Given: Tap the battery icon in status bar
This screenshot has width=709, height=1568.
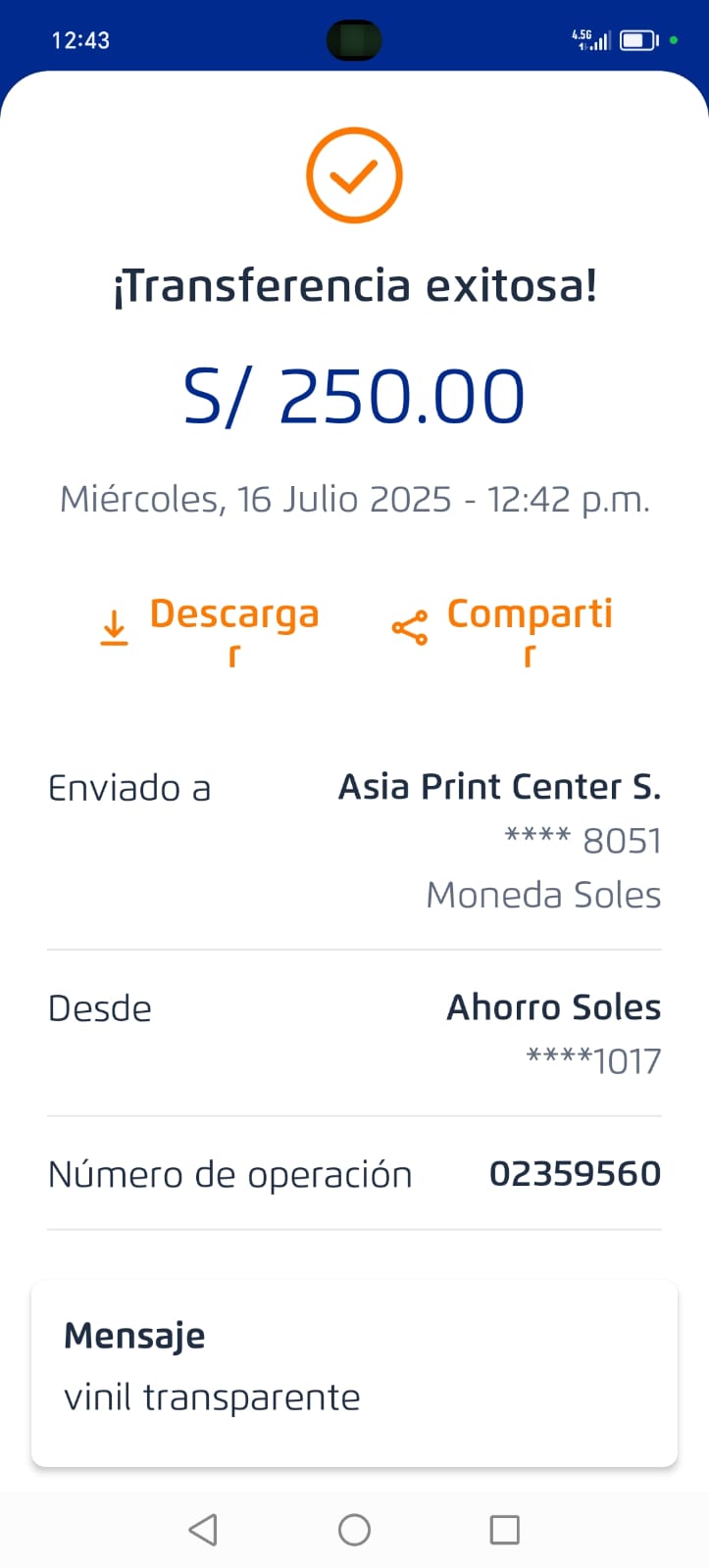Looking at the screenshot, I should 637,40.
